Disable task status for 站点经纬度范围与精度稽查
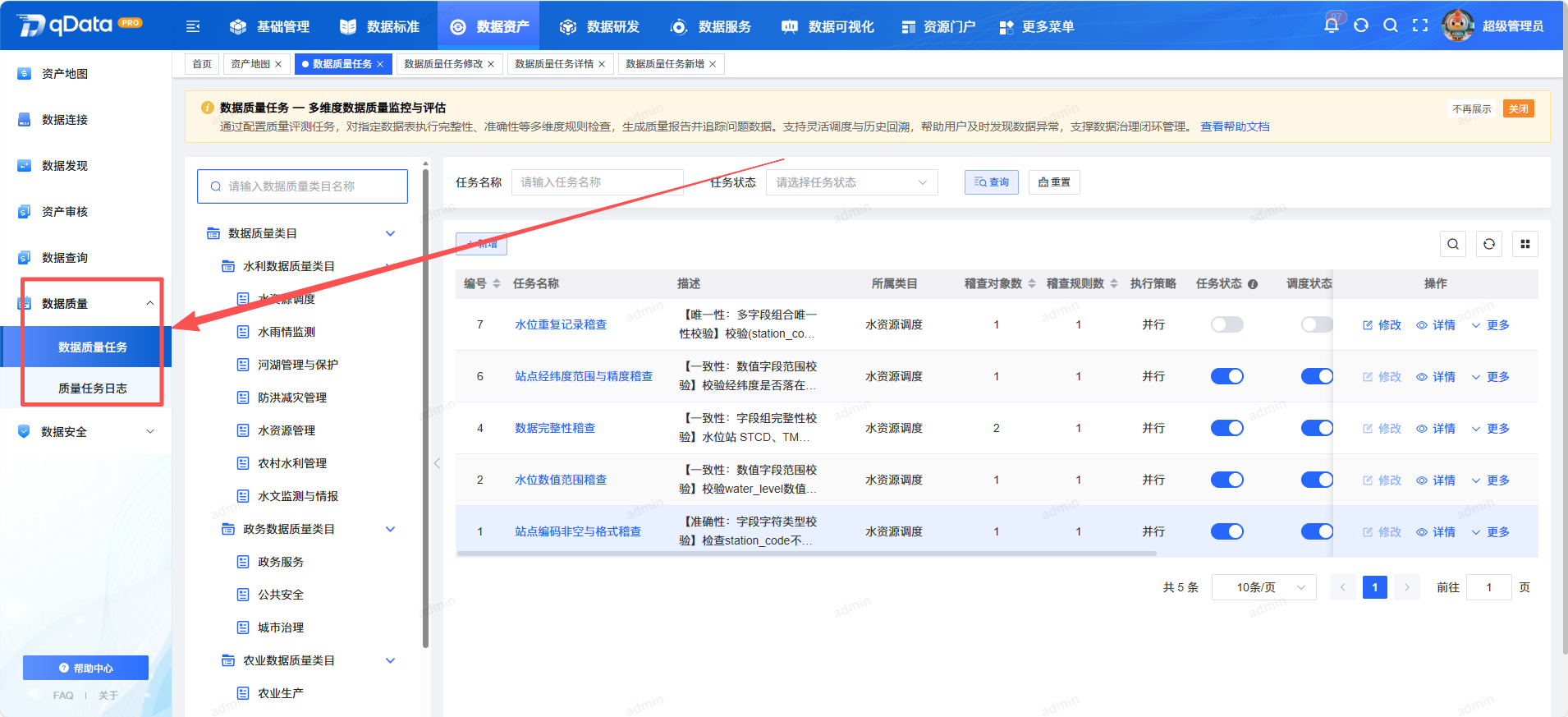This screenshot has width=1568, height=717. pos(1227,376)
